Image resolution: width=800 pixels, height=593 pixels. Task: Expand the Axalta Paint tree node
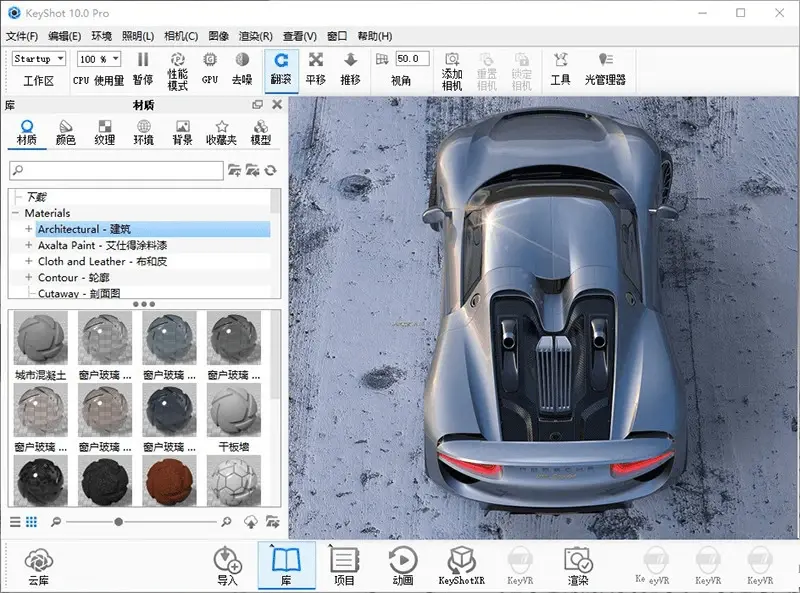pos(29,245)
